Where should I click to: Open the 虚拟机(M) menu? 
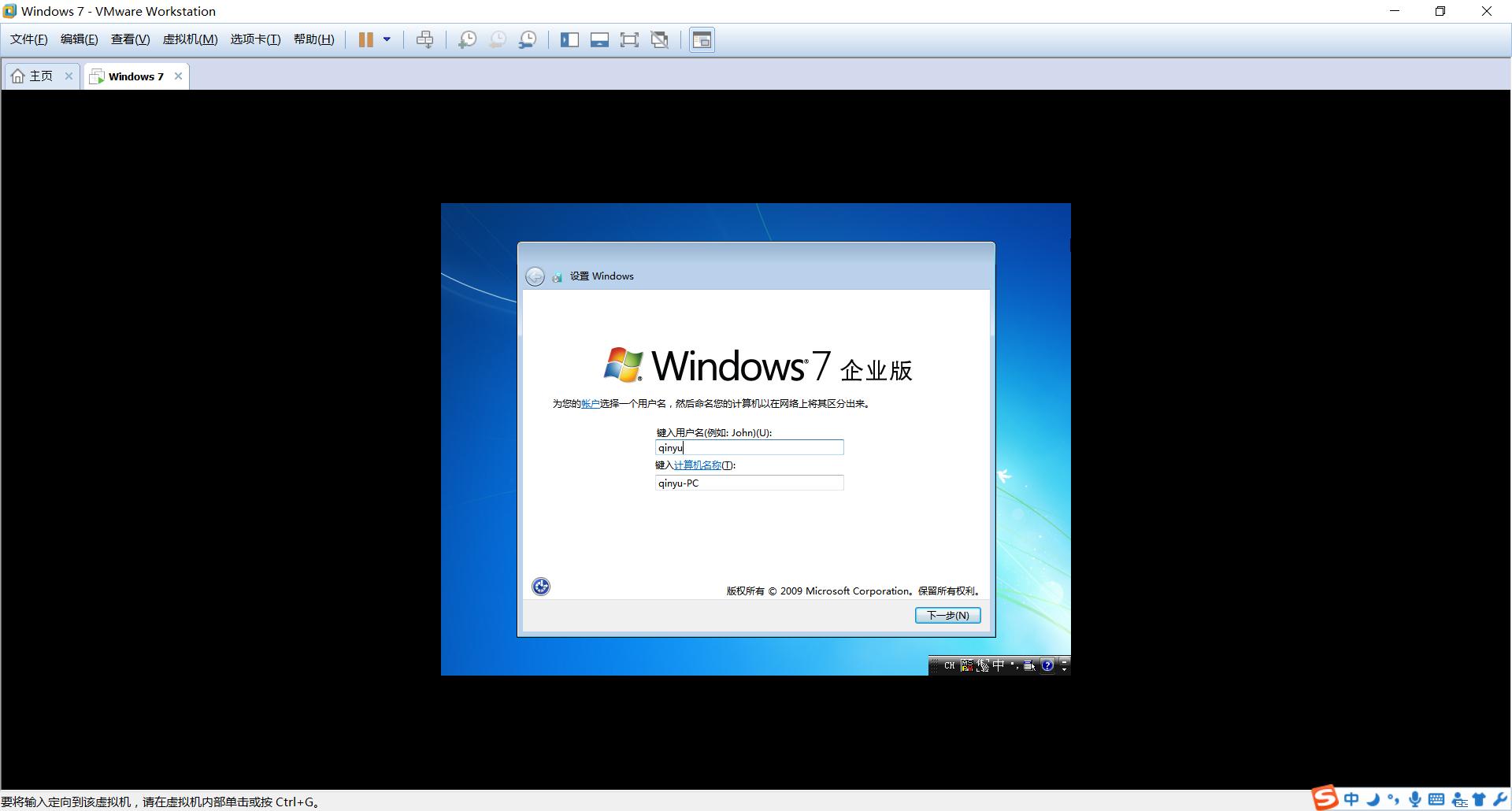(190, 39)
